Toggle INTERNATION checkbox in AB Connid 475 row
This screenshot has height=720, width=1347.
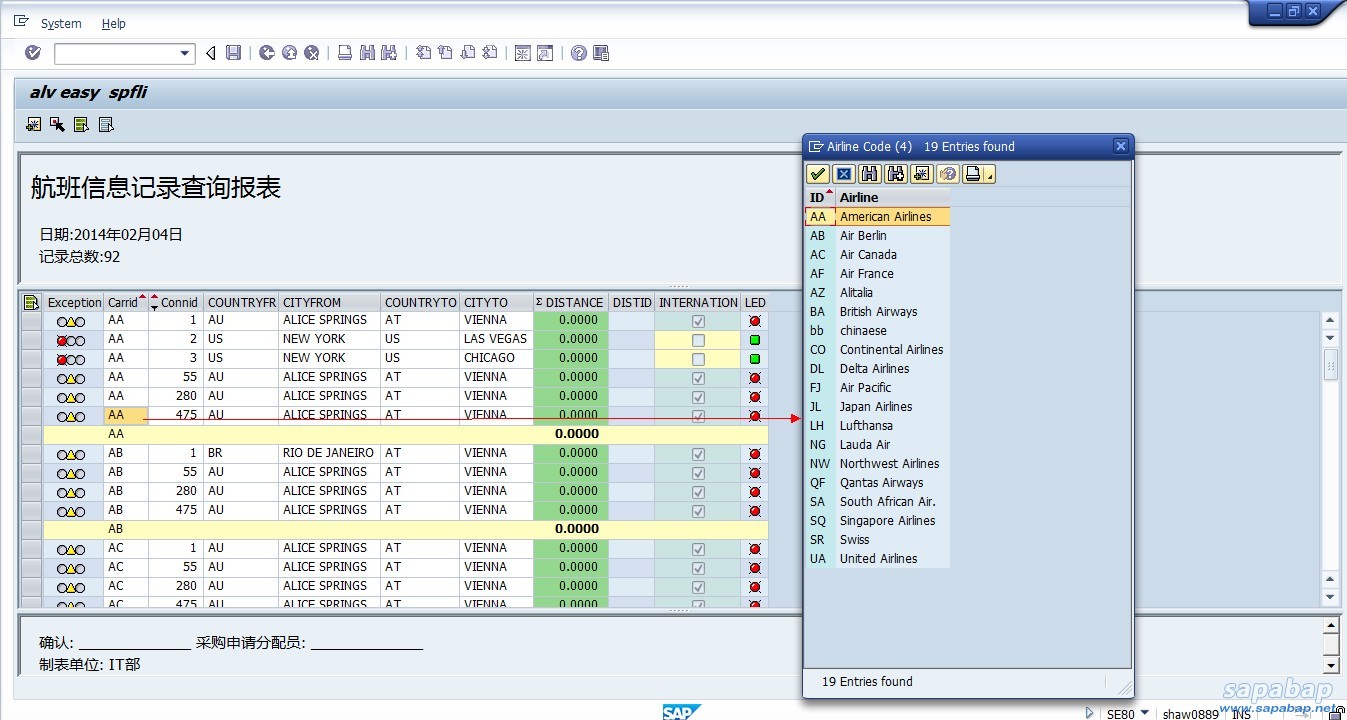click(698, 511)
